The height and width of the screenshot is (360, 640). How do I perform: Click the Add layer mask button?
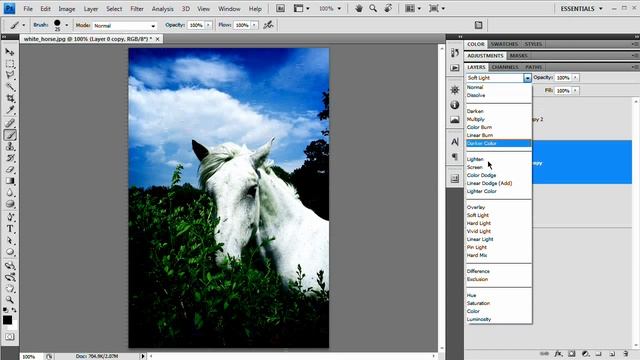click(571, 353)
